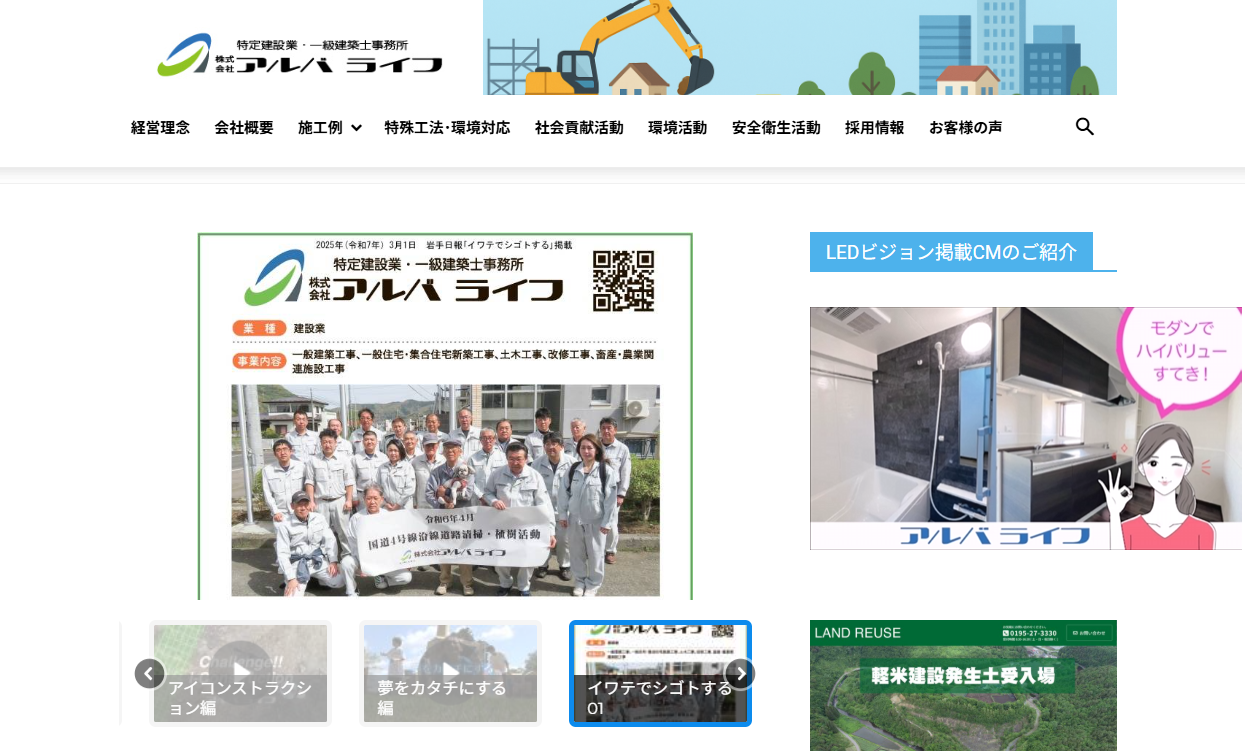Open the 環境活動 menu item

[677, 128]
